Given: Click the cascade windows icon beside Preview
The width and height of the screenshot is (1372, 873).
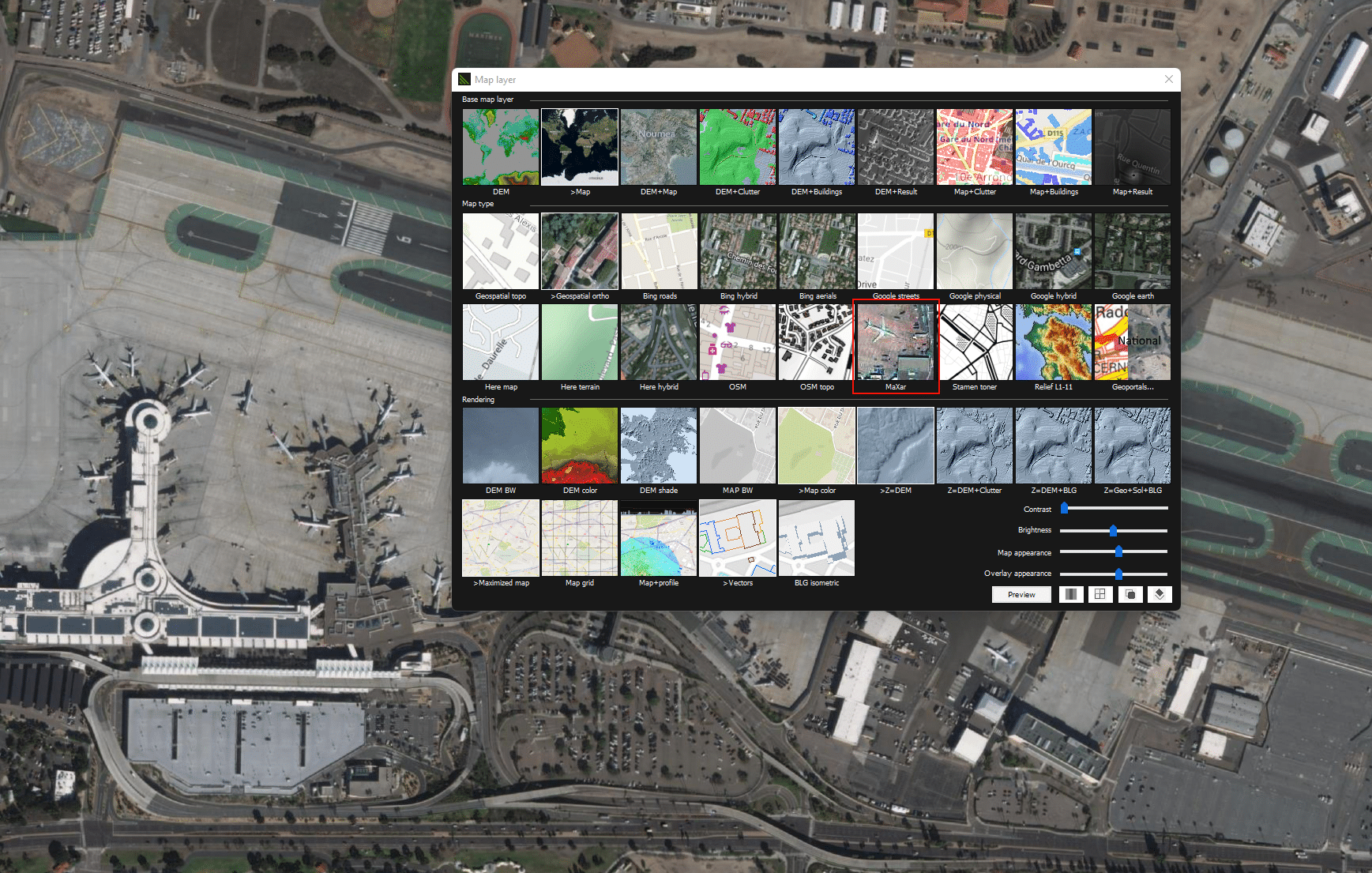Looking at the screenshot, I should click(x=1130, y=594).
